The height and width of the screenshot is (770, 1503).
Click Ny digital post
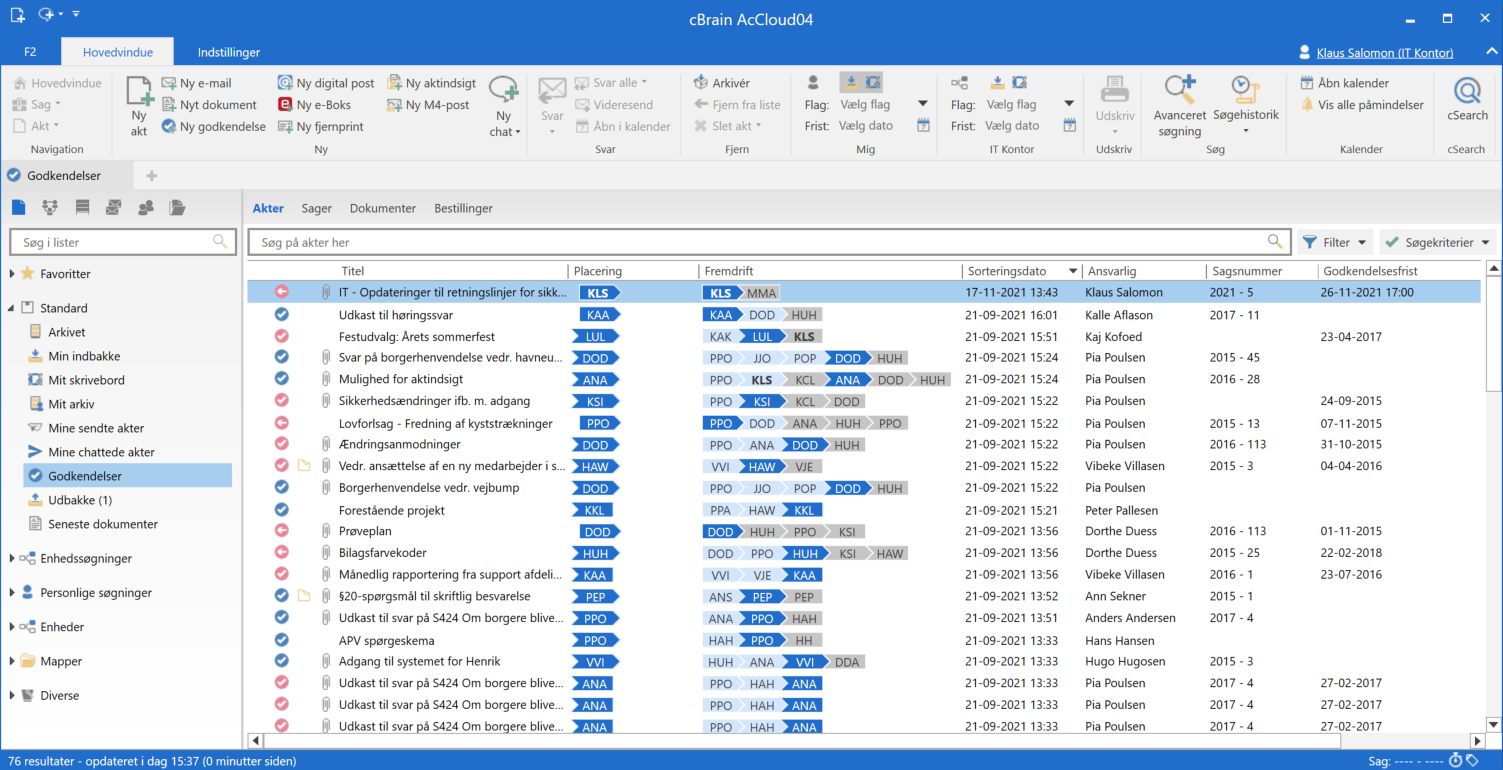point(326,83)
